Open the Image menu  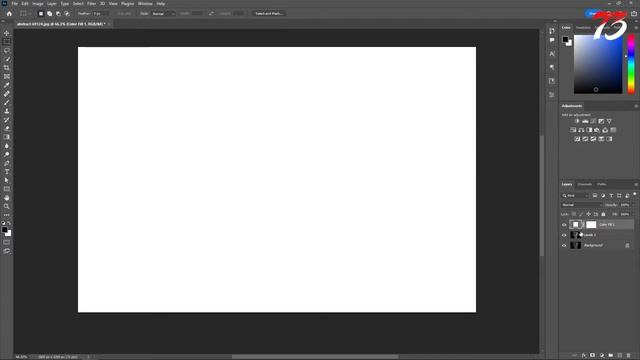[38, 4]
